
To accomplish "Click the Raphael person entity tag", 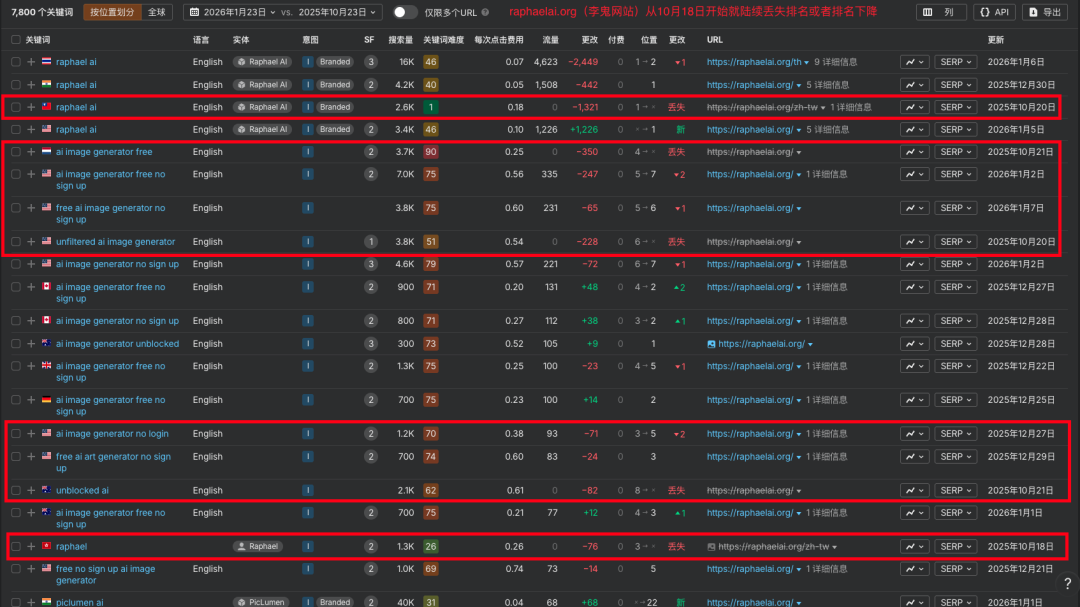I will point(258,546).
